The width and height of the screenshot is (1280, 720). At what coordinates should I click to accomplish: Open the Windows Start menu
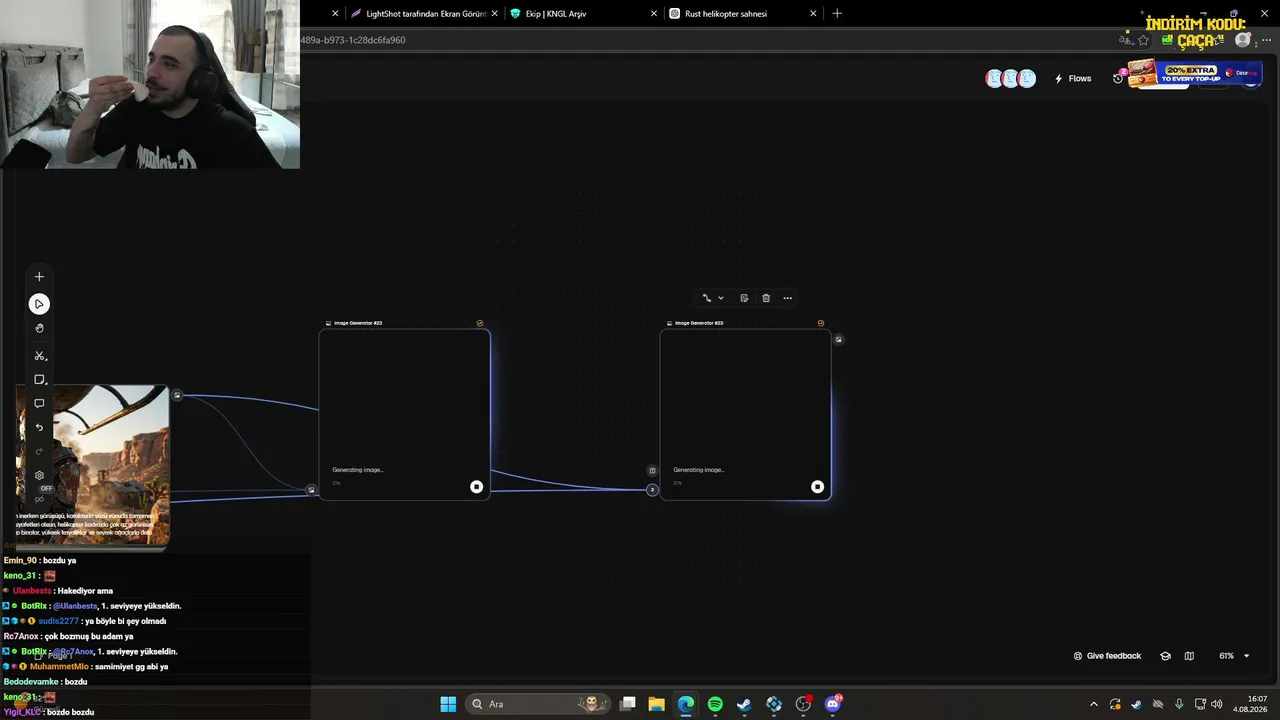[x=448, y=704]
